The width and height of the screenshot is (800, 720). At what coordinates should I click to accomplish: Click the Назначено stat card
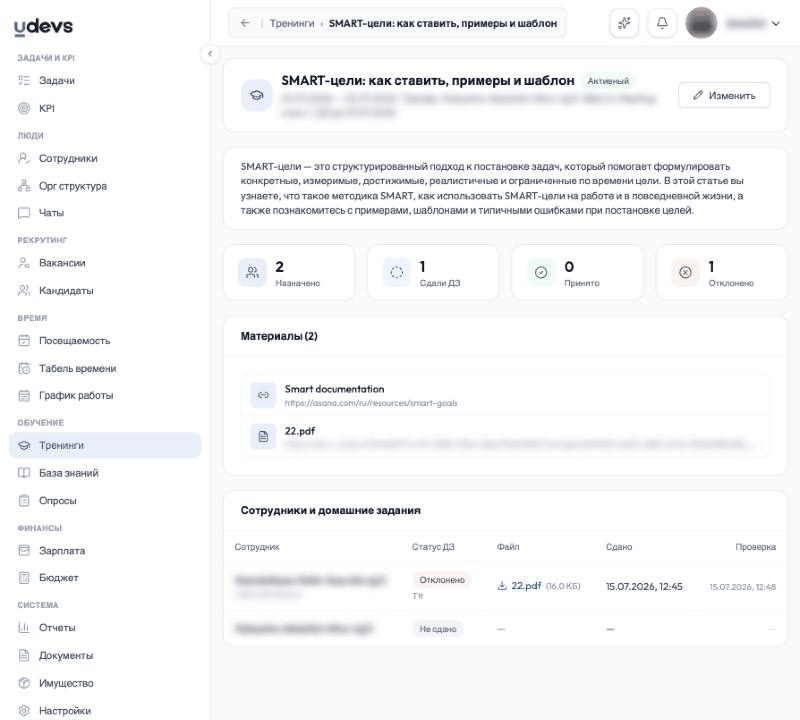tap(289, 272)
